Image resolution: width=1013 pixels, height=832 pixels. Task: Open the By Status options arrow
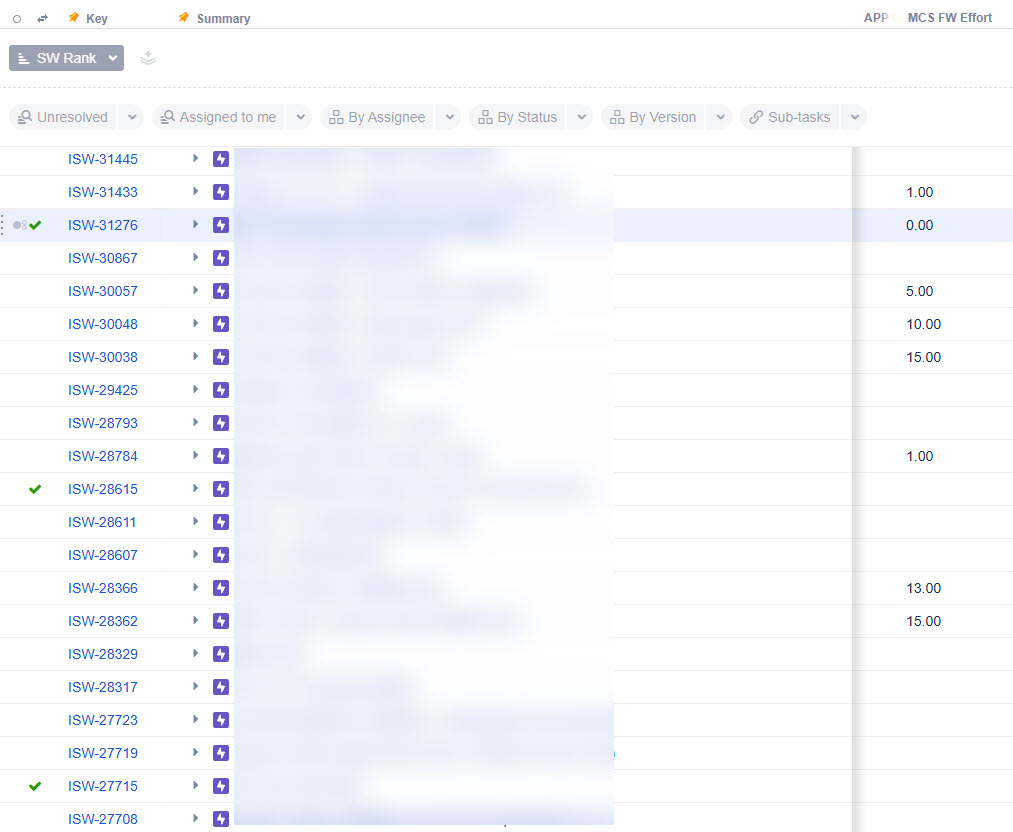point(581,117)
